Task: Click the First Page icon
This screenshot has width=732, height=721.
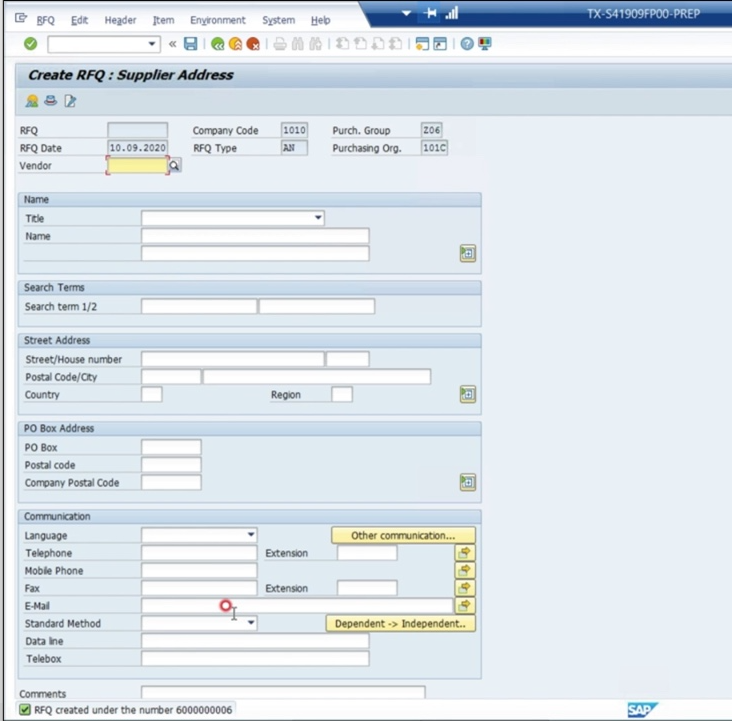Action: click(x=342, y=44)
